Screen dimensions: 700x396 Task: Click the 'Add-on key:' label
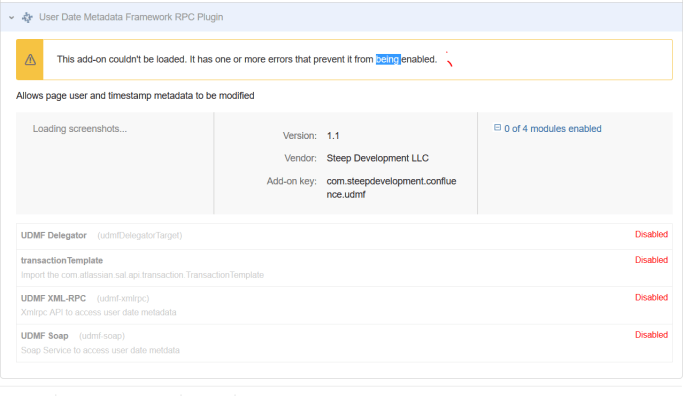292,181
